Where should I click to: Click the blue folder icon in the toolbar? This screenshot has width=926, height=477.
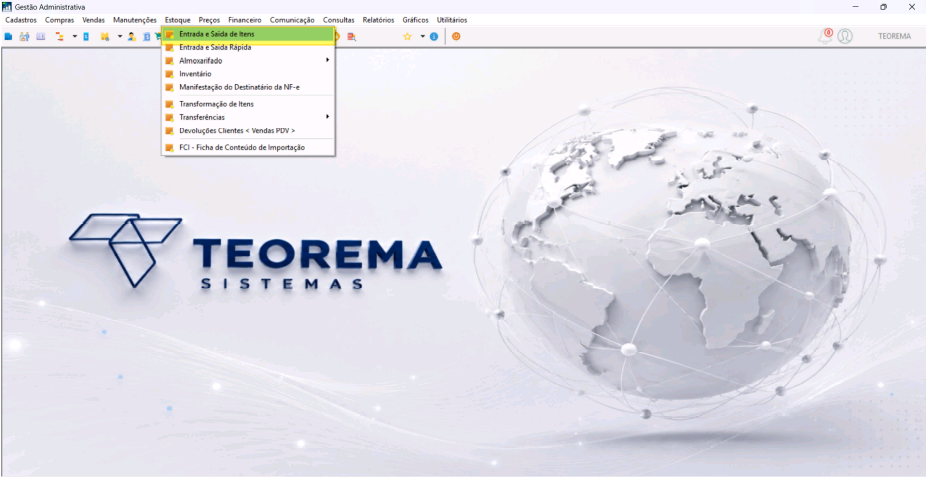point(8,37)
